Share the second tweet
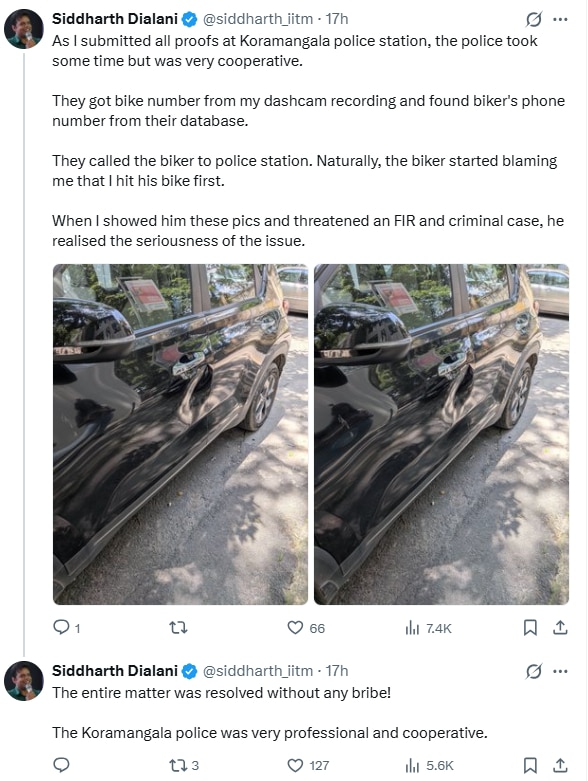 click(x=560, y=765)
